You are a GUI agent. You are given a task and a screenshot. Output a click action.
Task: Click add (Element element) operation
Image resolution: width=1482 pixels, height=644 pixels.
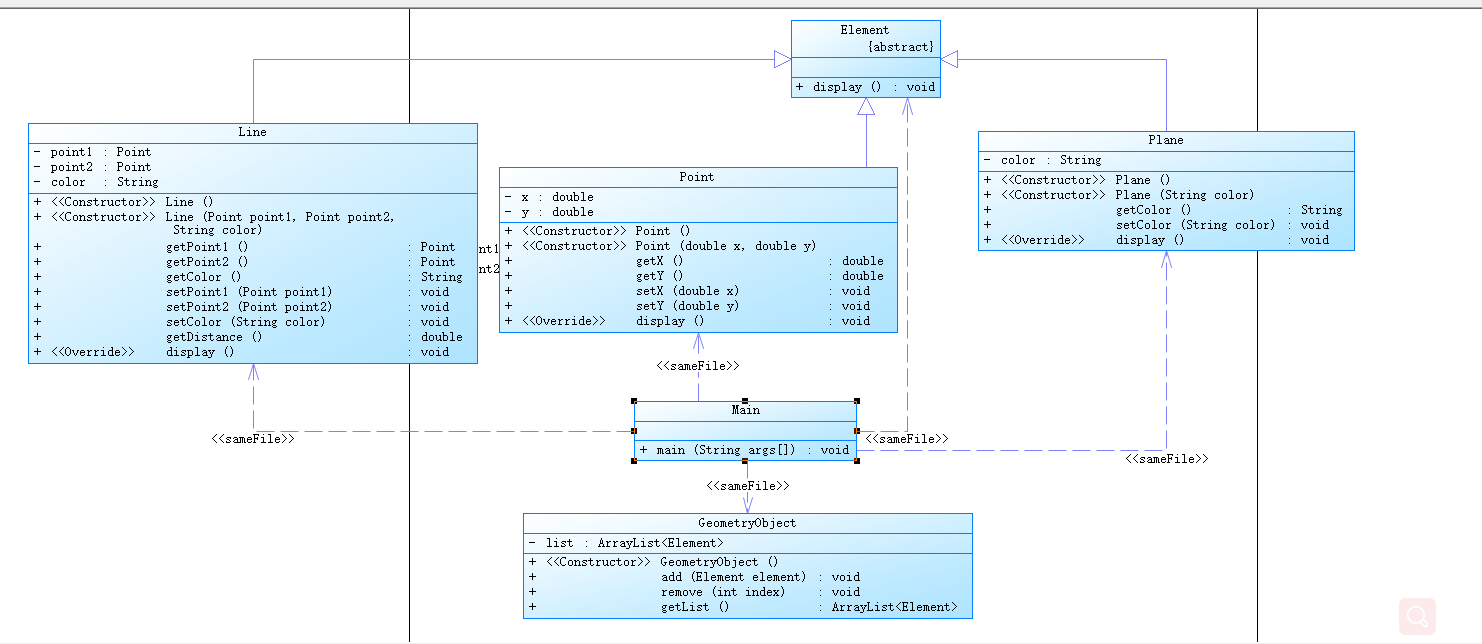click(x=694, y=577)
